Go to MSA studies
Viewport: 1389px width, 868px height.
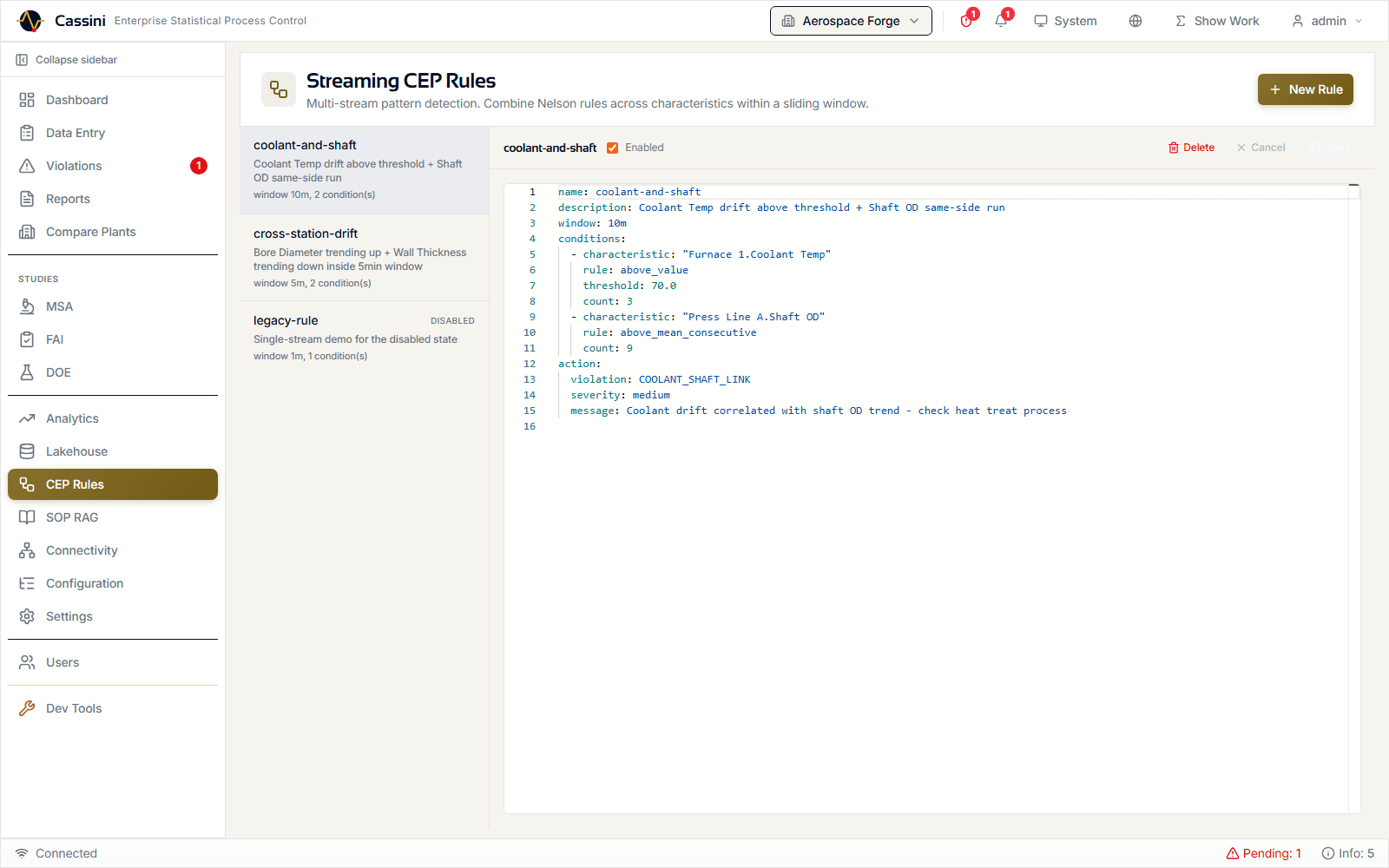[113, 306]
